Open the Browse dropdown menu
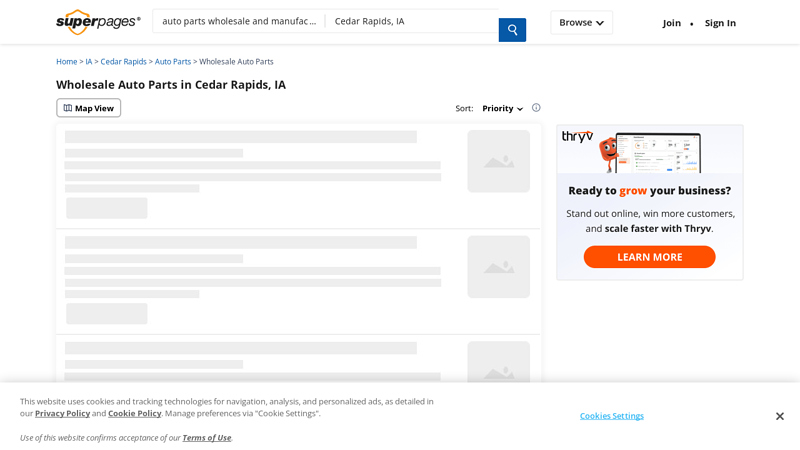Screen dimensions: 800x450 (x=581, y=22)
